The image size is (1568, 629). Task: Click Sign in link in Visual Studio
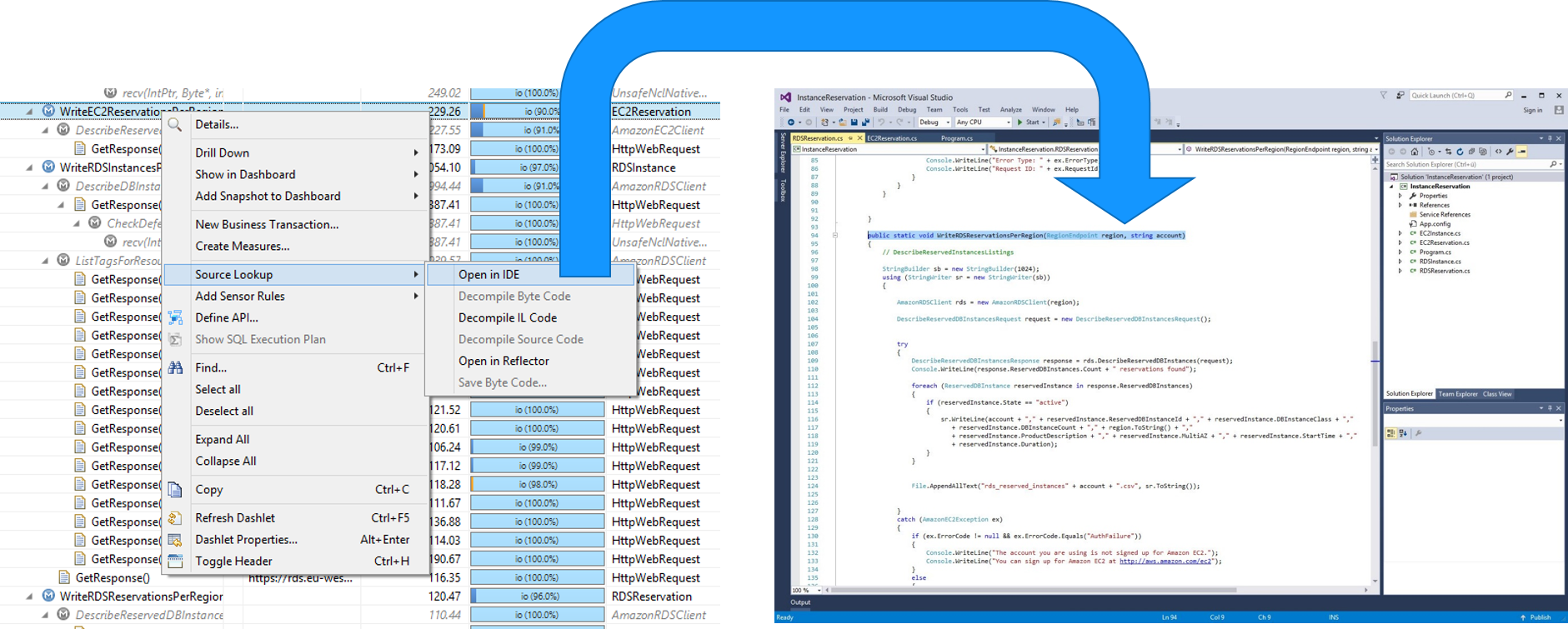[1532, 110]
